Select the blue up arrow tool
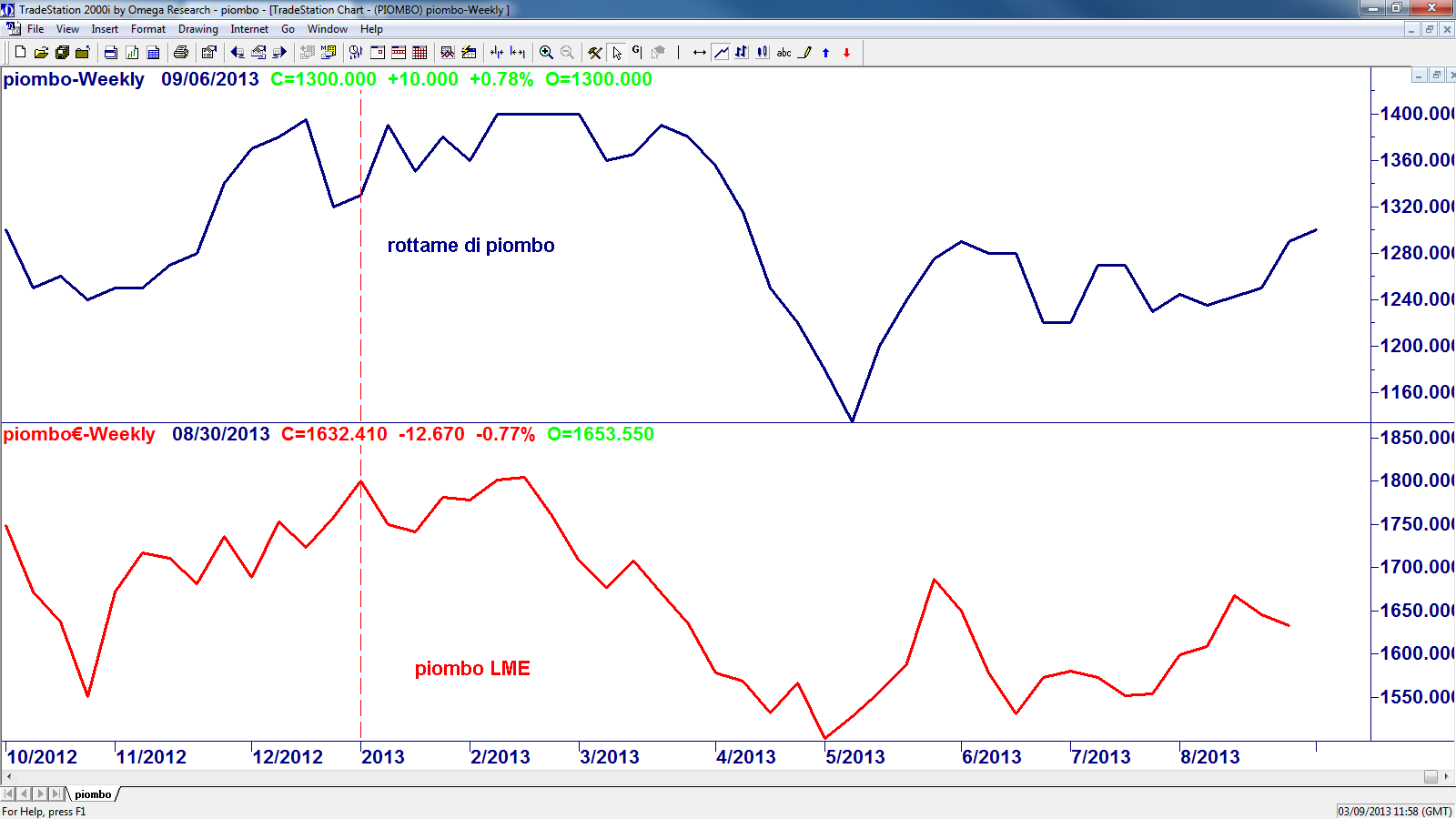 (826, 52)
